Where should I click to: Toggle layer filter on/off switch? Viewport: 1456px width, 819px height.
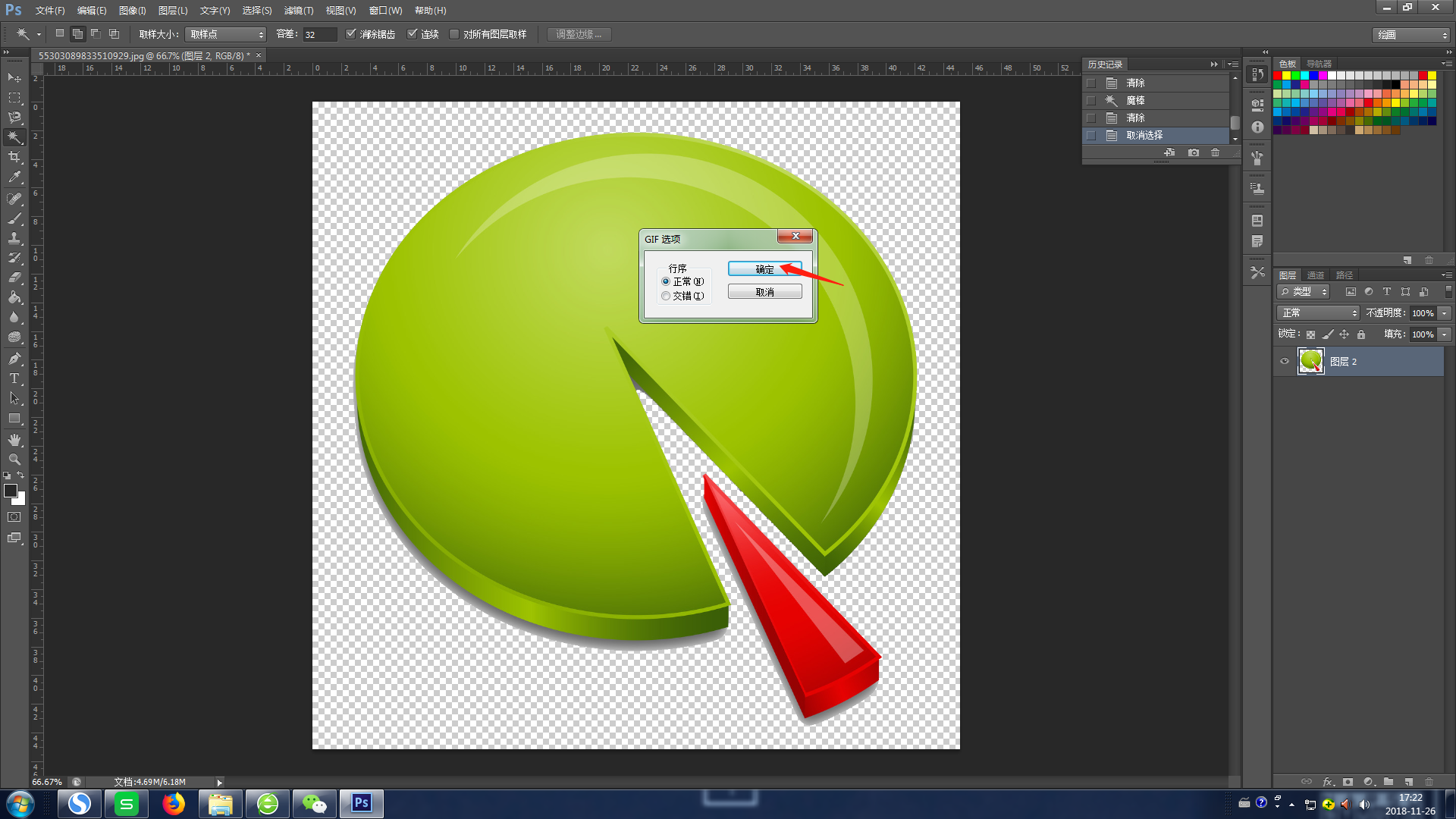coord(1448,291)
